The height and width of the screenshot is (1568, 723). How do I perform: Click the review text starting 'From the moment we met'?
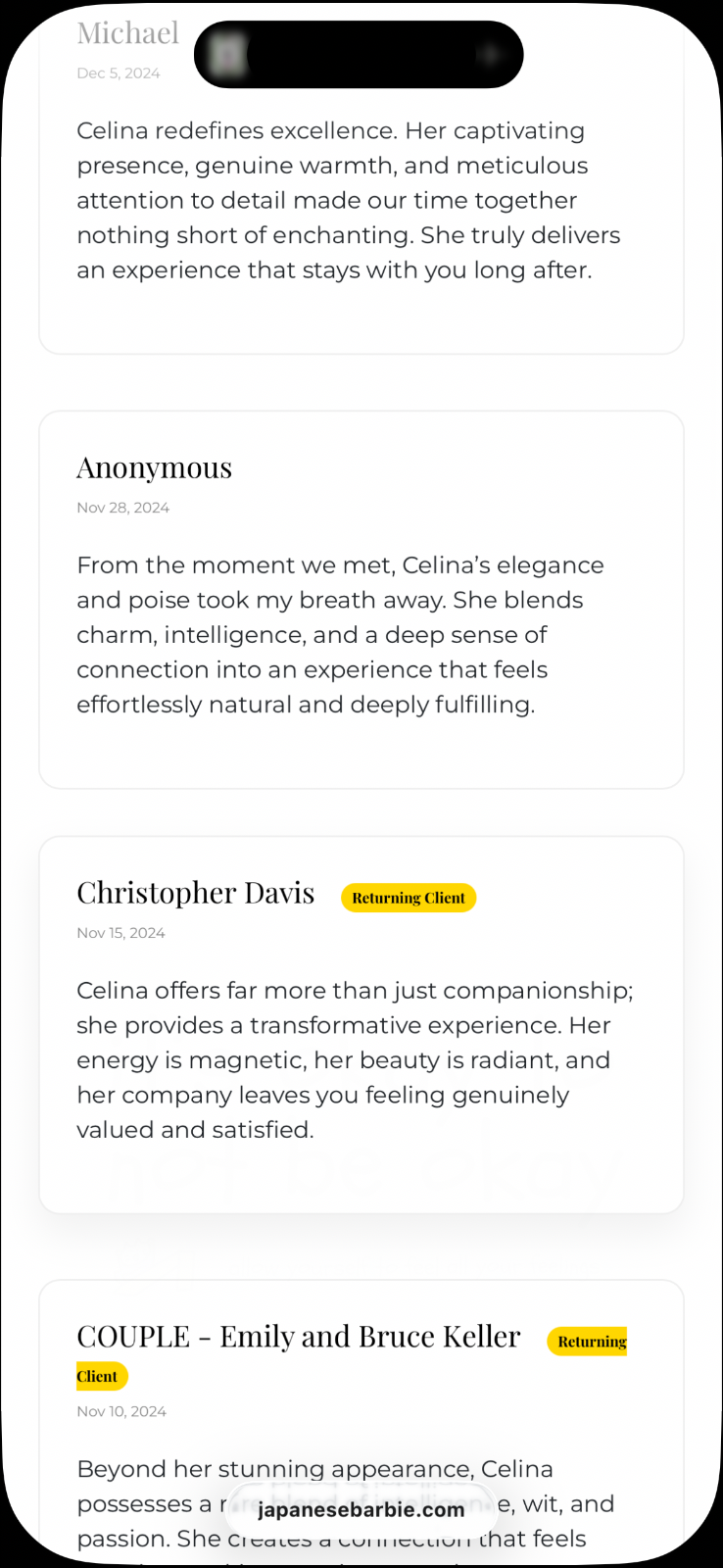[x=340, y=634]
